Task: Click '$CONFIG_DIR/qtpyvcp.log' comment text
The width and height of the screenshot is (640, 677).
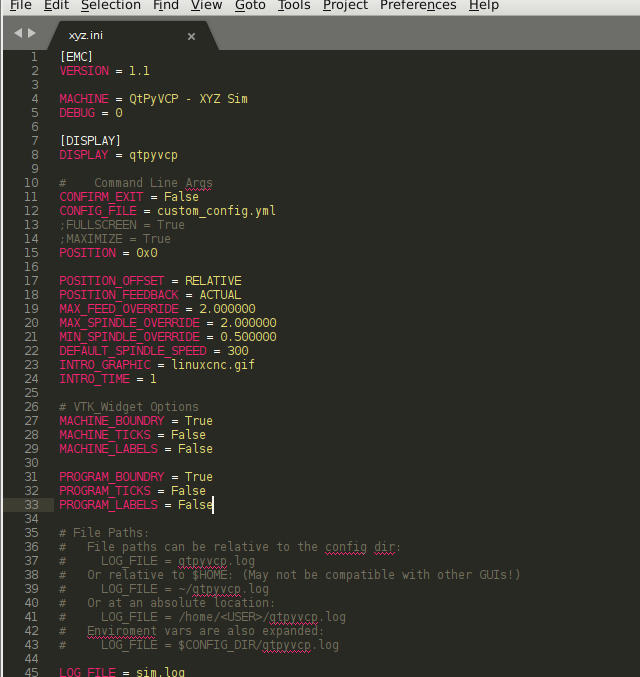Action: click(x=258, y=645)
